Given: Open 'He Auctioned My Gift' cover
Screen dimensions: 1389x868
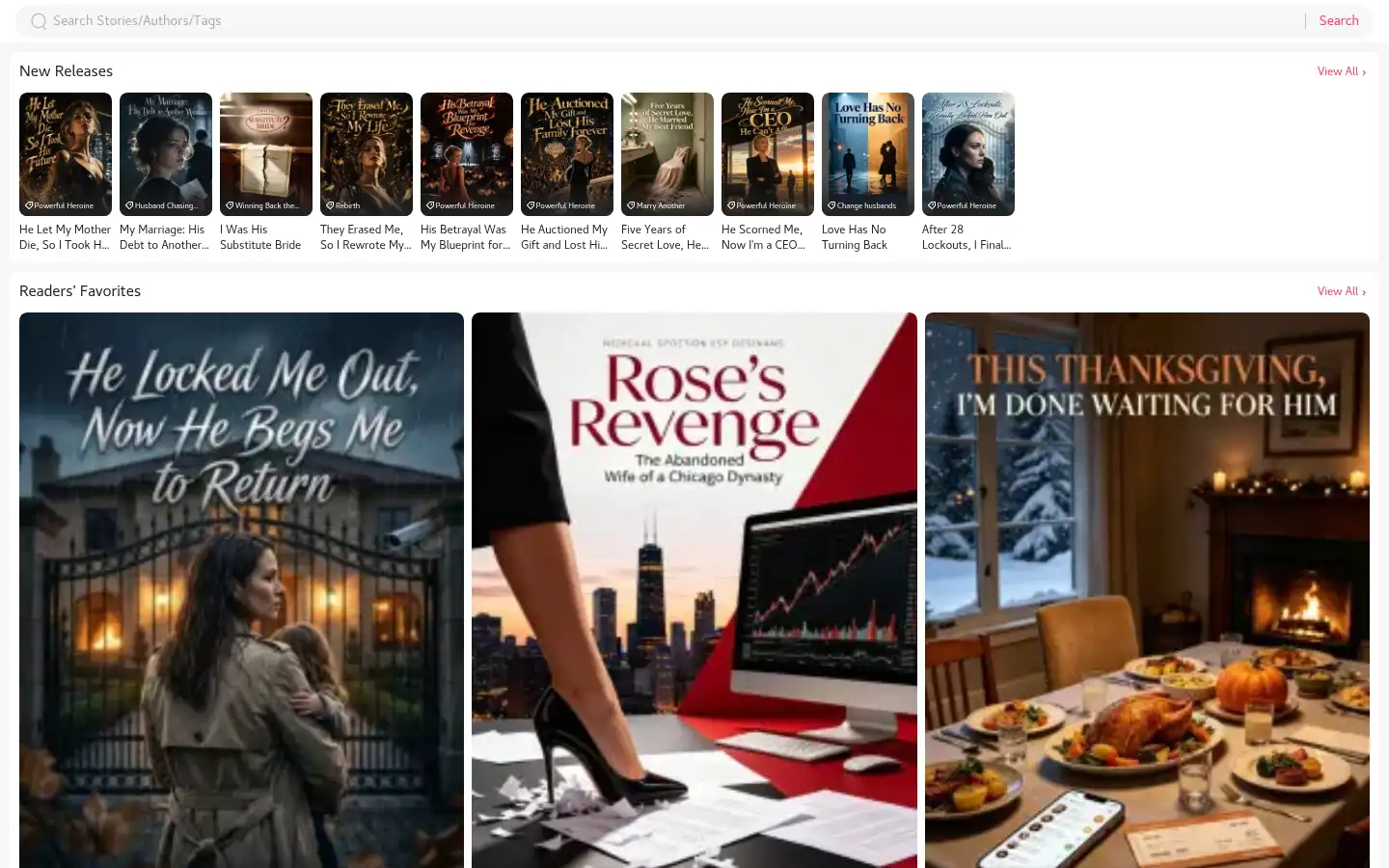Looking at the screenshot, I should 567,154.
